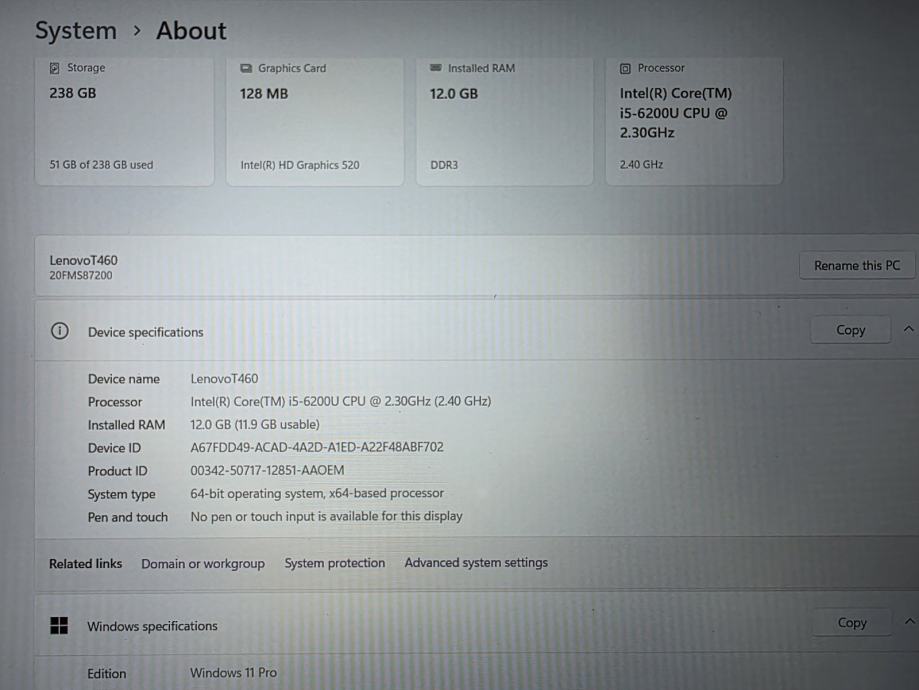
Task: Select the System type value text
Action: (x=316, y=494)
